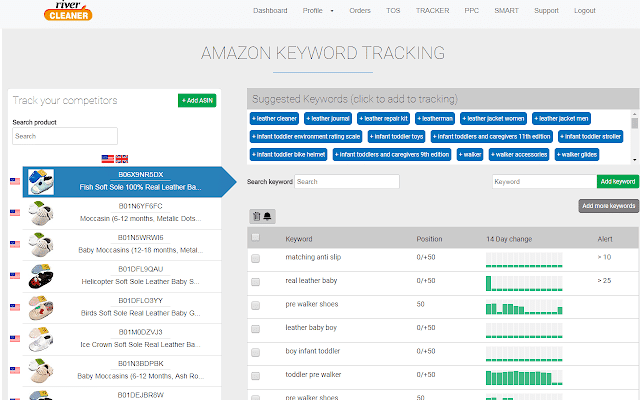Select product ASIN B01DFLO3YY

pos(140,300)
